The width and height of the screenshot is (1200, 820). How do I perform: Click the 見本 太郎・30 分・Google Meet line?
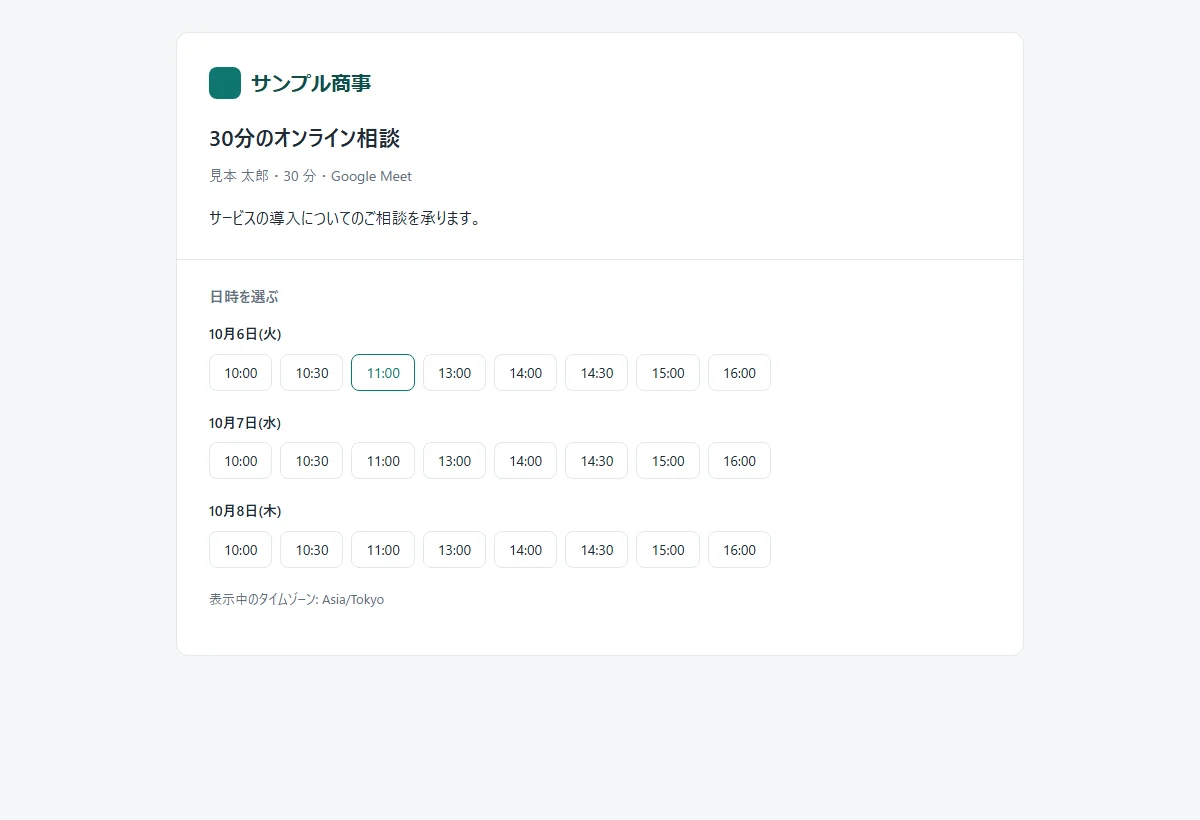coord(310,176)
